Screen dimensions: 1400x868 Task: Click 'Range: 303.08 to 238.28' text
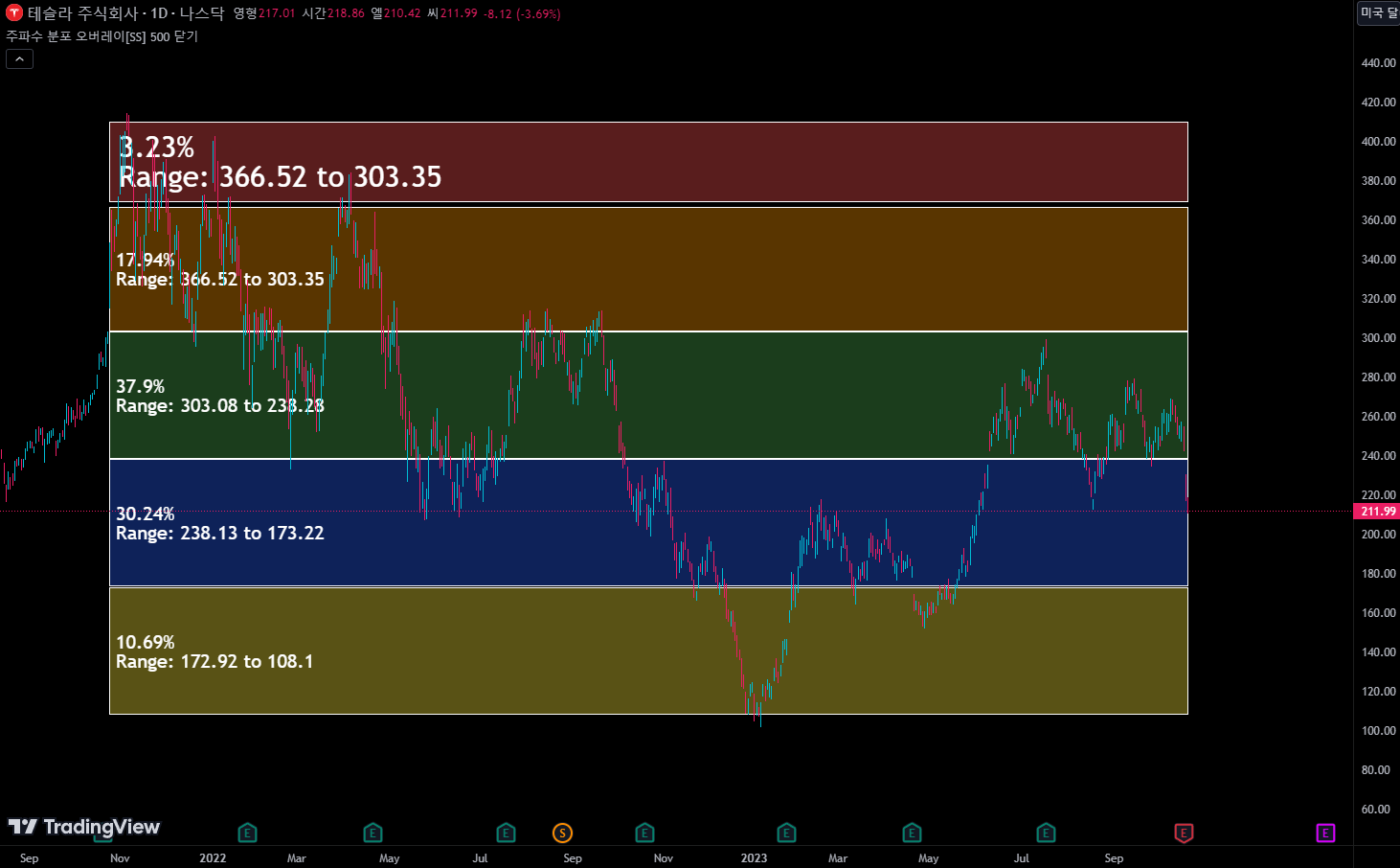click(220, 405)
